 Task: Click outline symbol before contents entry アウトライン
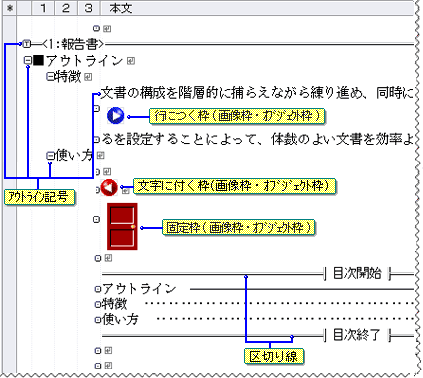pyautogui.click(x=98, y=289)
